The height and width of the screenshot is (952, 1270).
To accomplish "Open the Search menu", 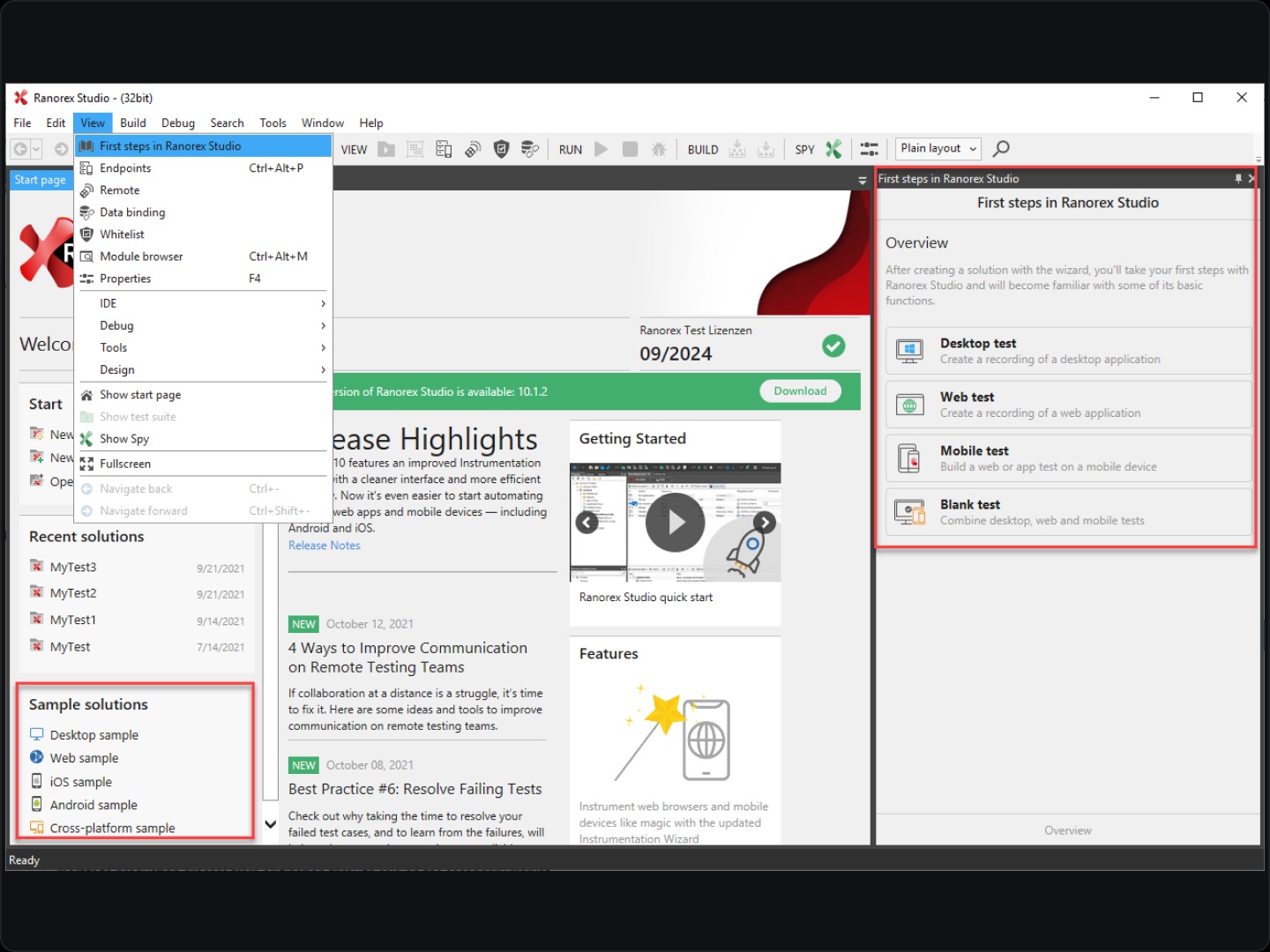I will [227, 123].
